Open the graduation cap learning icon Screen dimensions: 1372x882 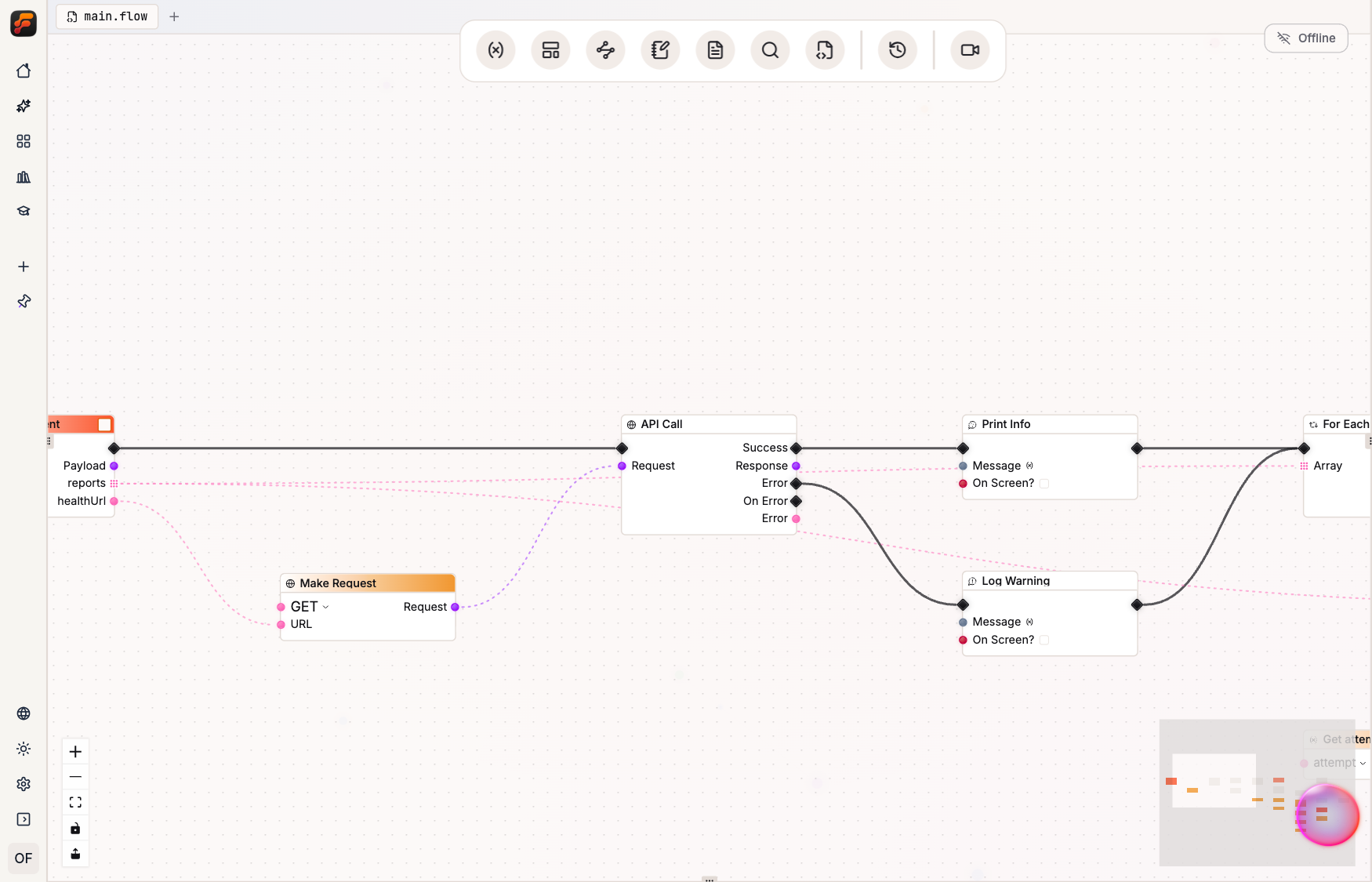coord(24,211)
